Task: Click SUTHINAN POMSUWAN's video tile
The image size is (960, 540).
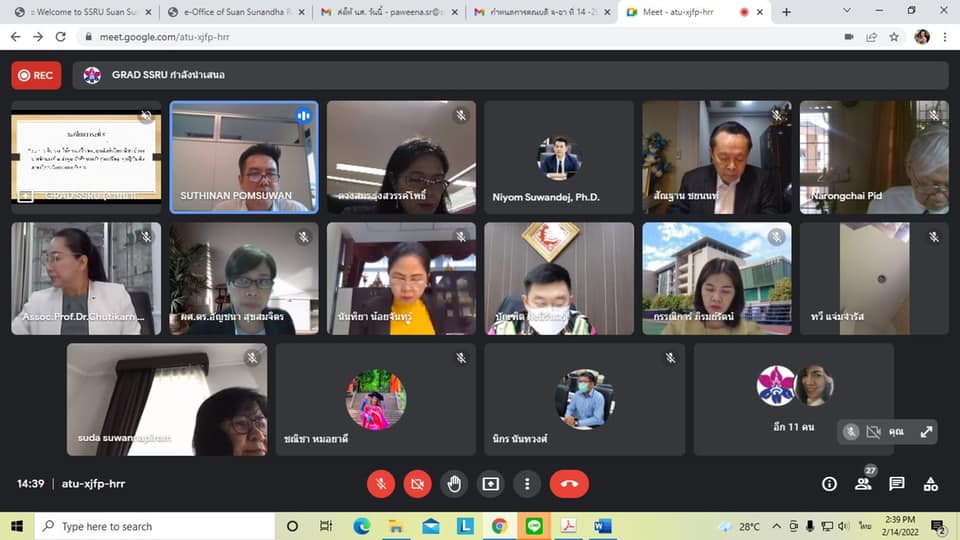Action: (x=244, y=156)
